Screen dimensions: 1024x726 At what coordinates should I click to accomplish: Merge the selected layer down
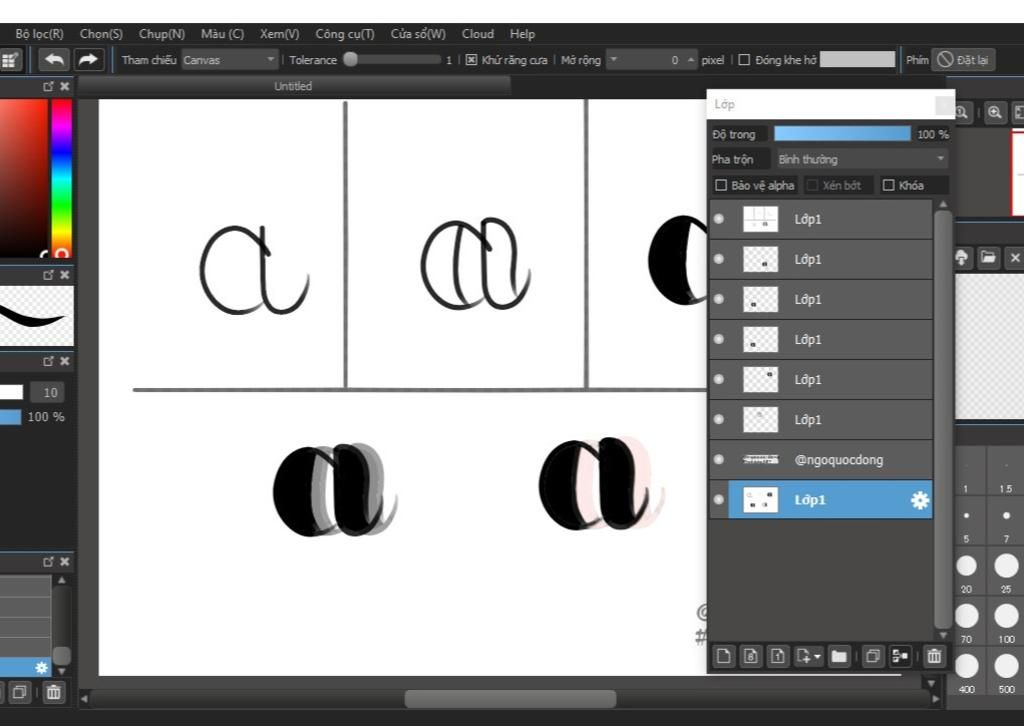(x=899, y=656)
